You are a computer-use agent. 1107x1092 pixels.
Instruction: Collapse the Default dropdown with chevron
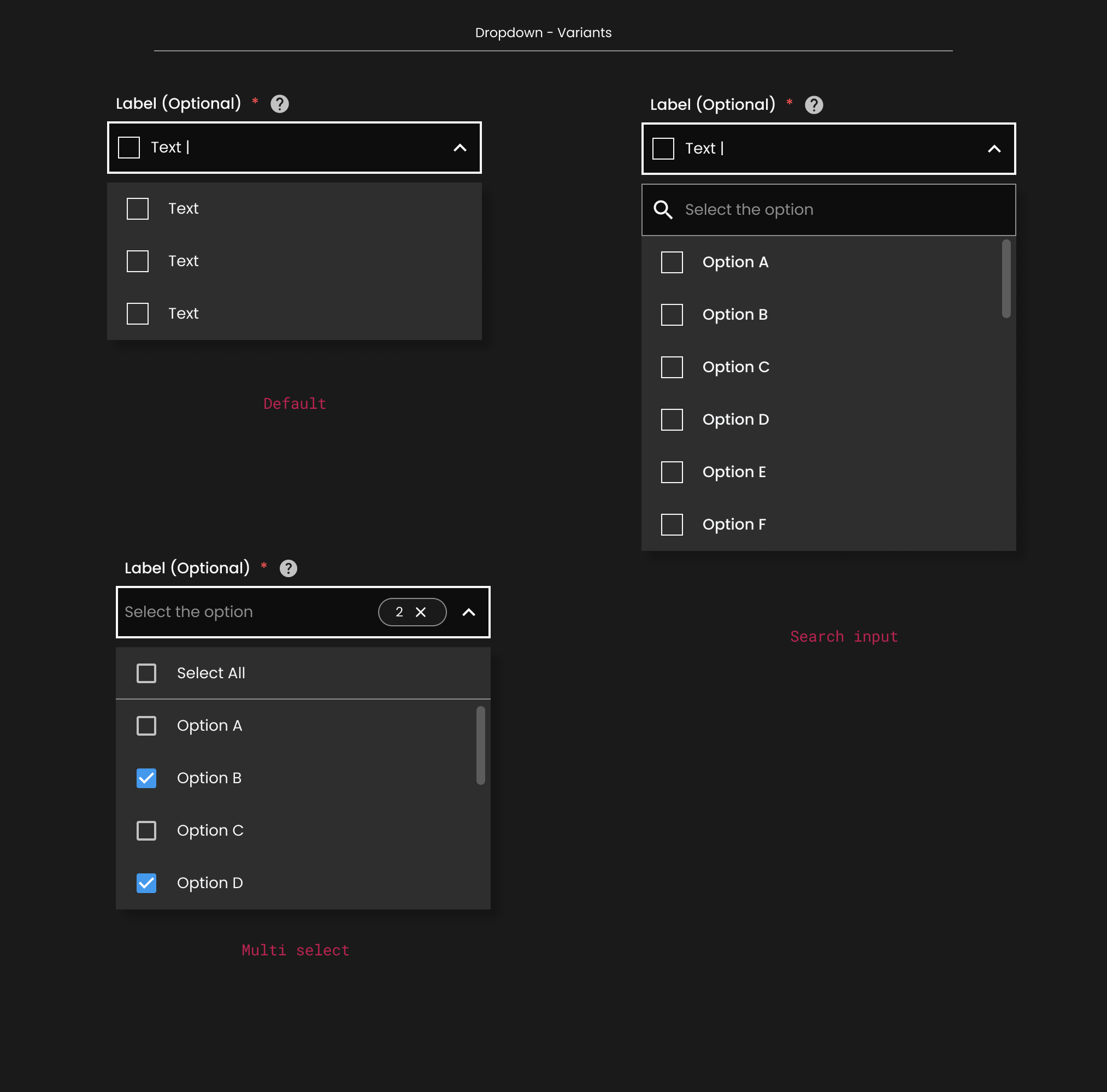tap(460, 148)
